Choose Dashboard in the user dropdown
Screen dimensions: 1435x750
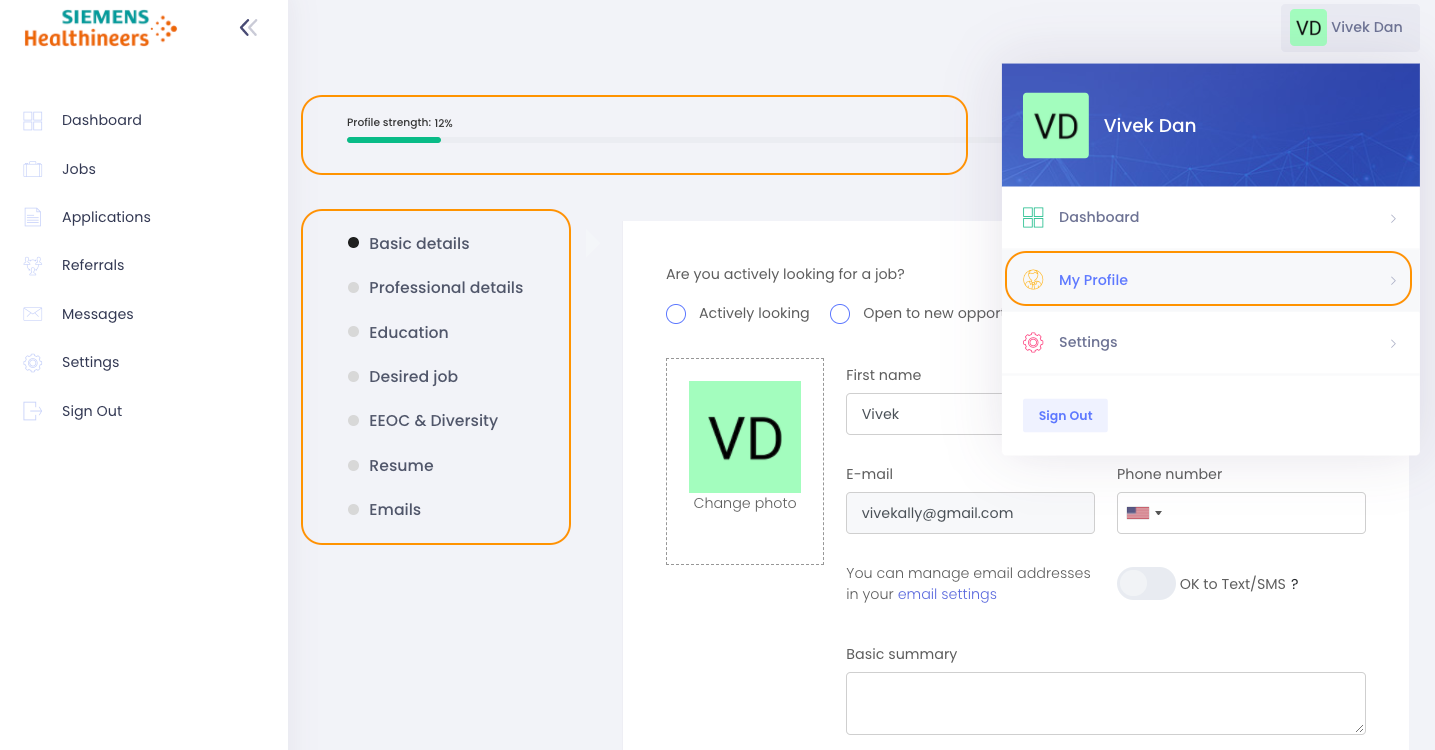click(x=1211, y=217)
